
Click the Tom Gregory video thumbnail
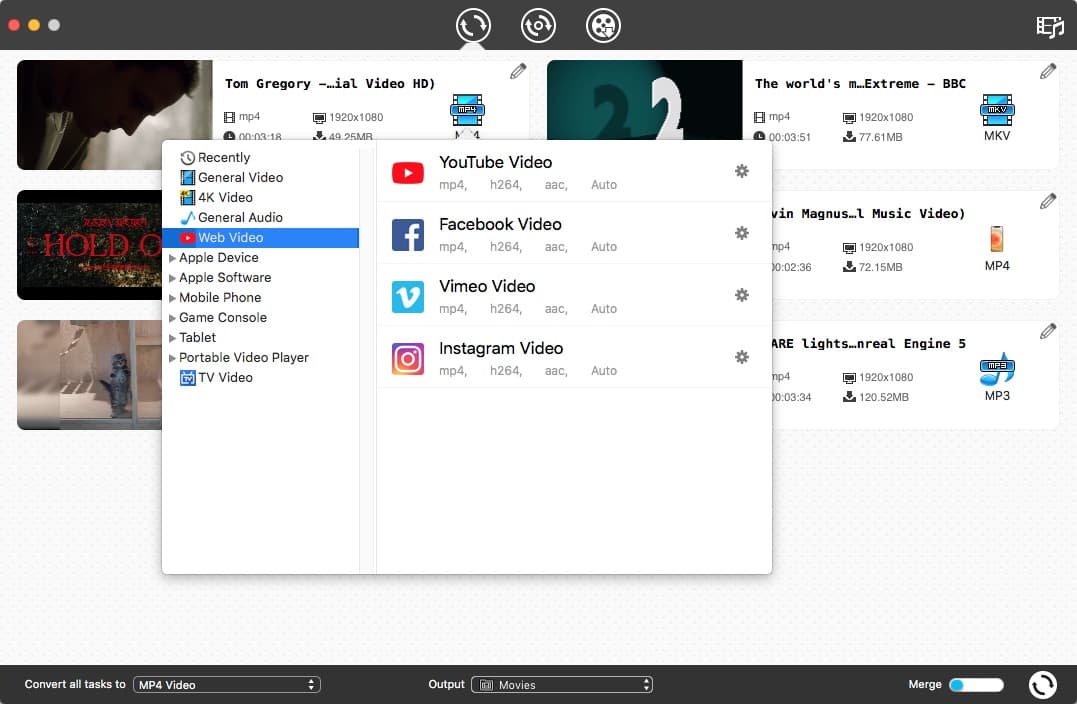(x=115, y=115)
